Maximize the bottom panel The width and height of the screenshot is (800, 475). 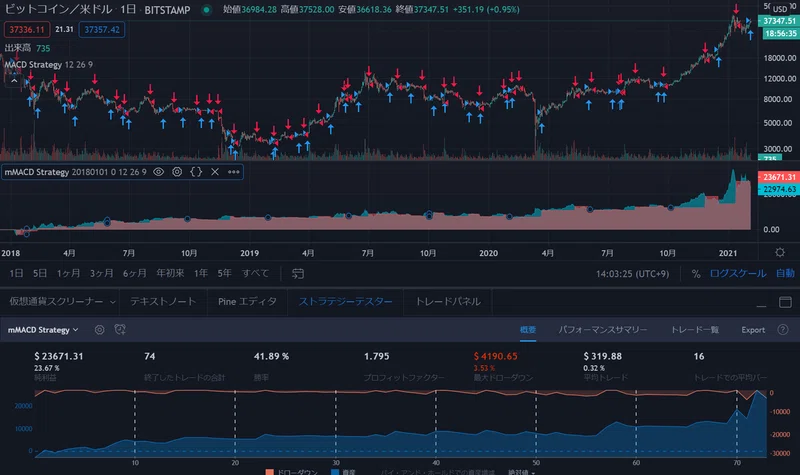(x=785, y=302)
